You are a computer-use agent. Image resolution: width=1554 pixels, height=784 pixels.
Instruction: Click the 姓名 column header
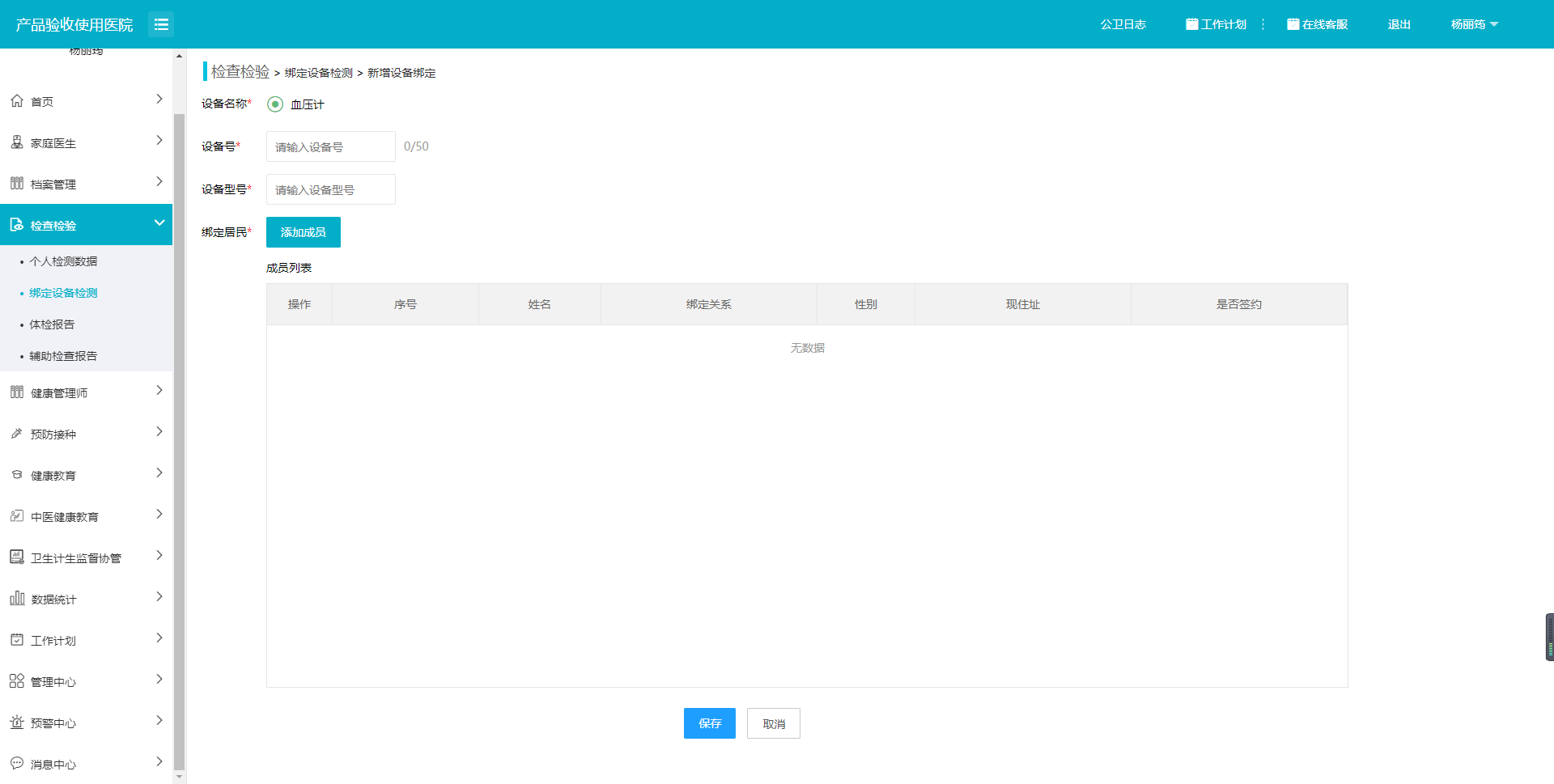coord(540,304)
